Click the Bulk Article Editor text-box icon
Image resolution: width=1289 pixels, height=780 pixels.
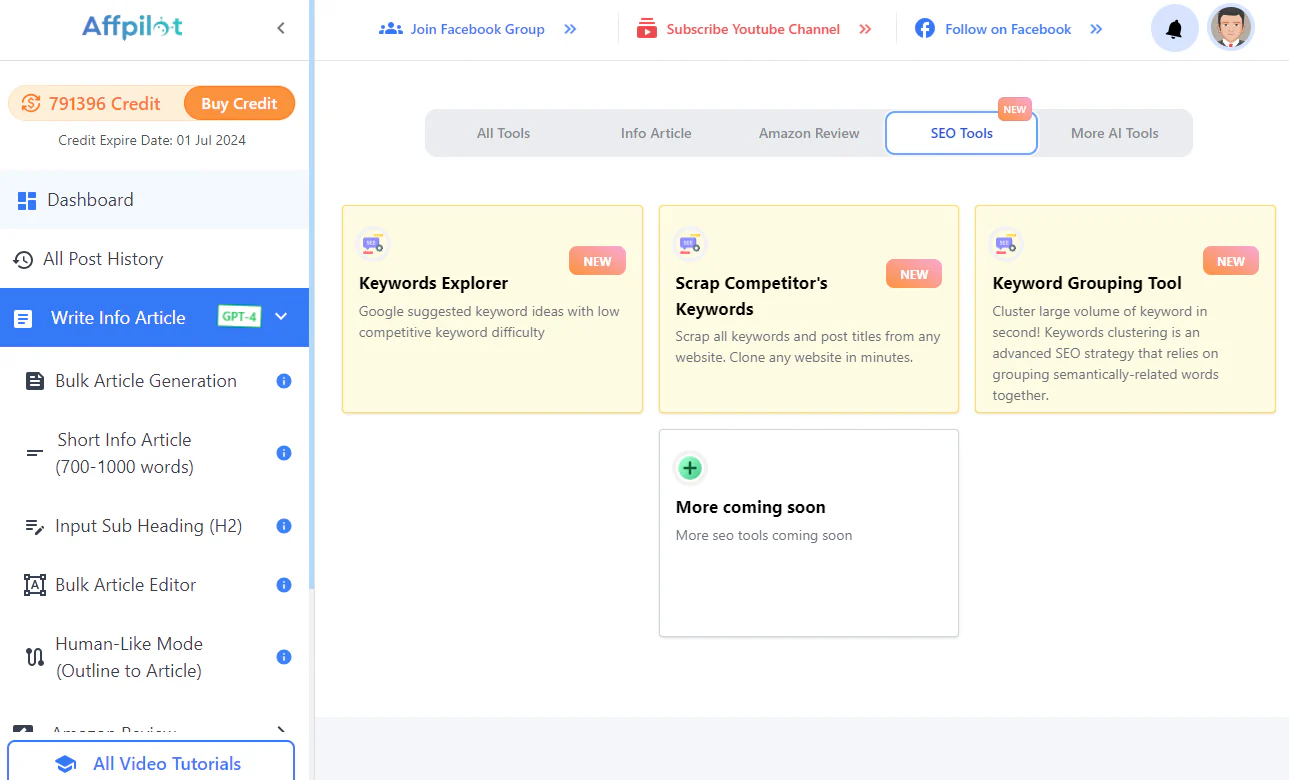click(x=35, y=586)
